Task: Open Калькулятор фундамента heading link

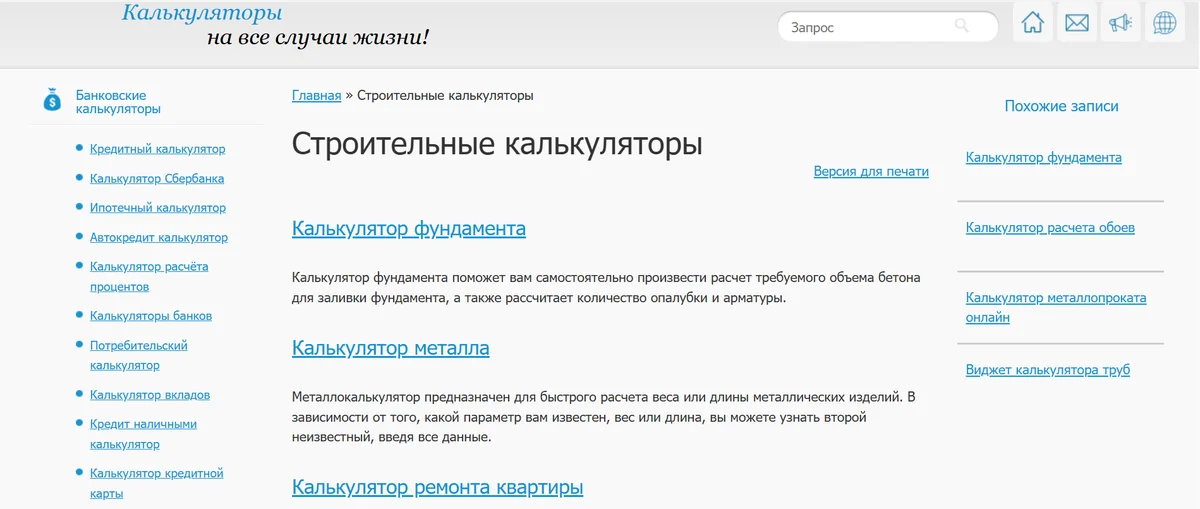Action: coord(408,229)
